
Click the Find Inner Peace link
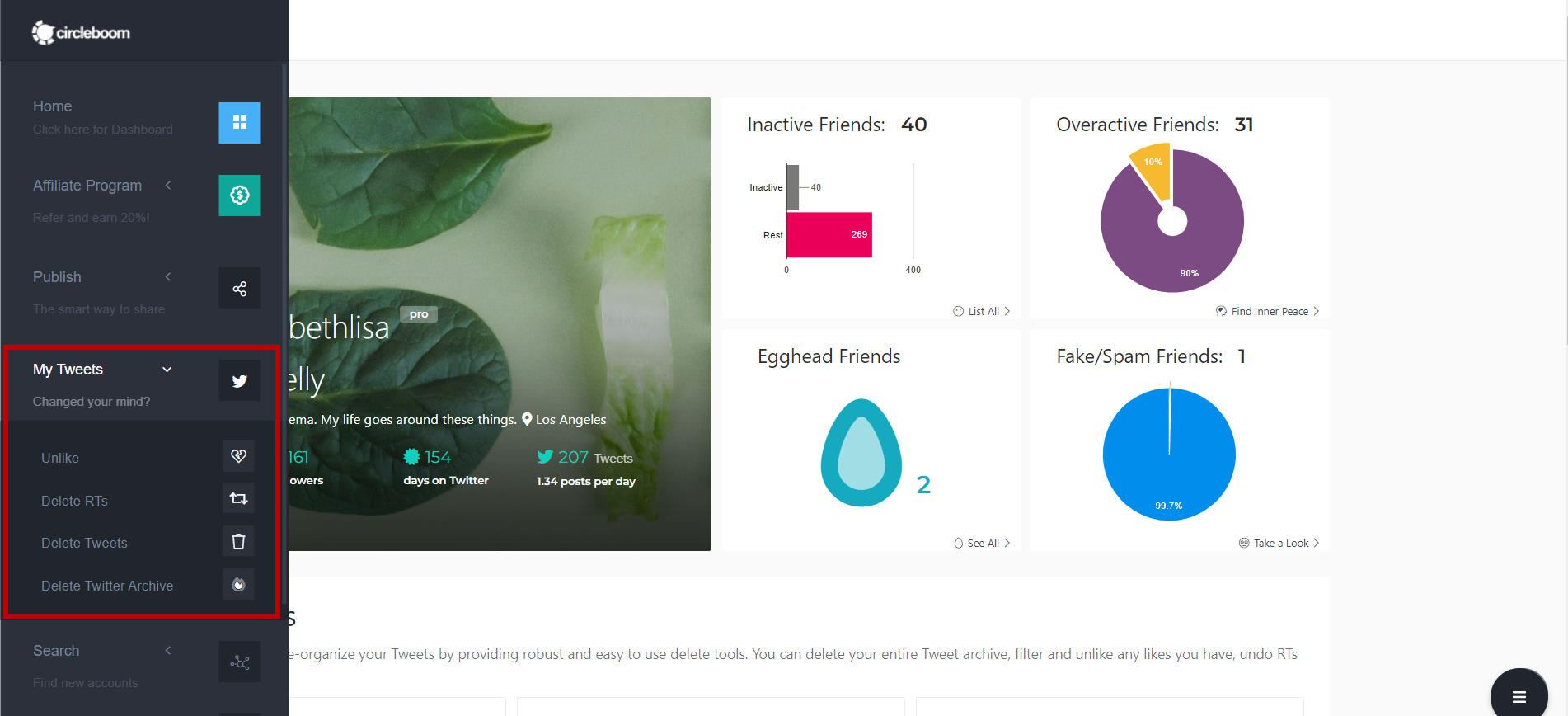[1269, 311]
